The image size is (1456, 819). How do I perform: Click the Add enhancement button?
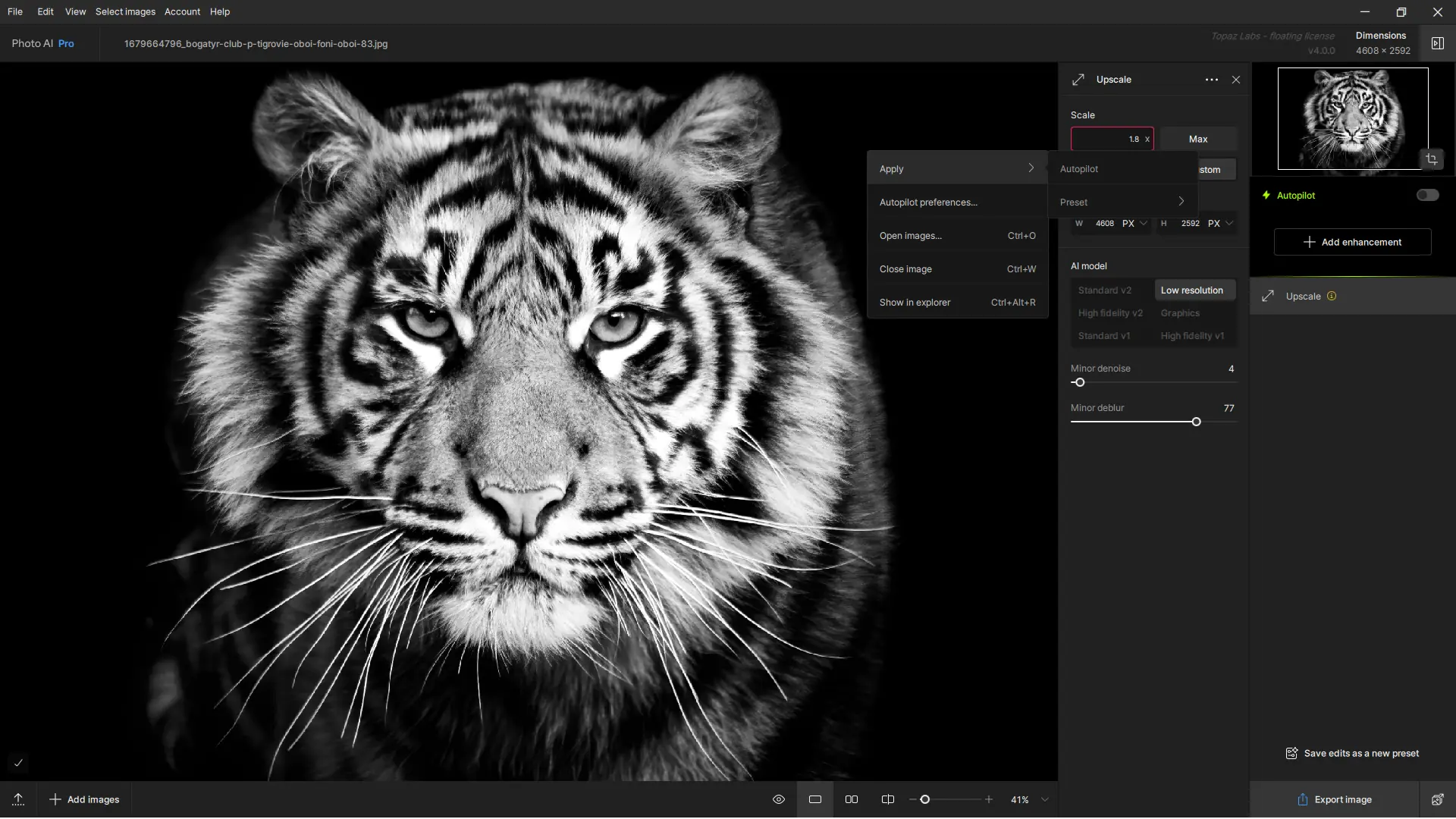click(1352, 242)
